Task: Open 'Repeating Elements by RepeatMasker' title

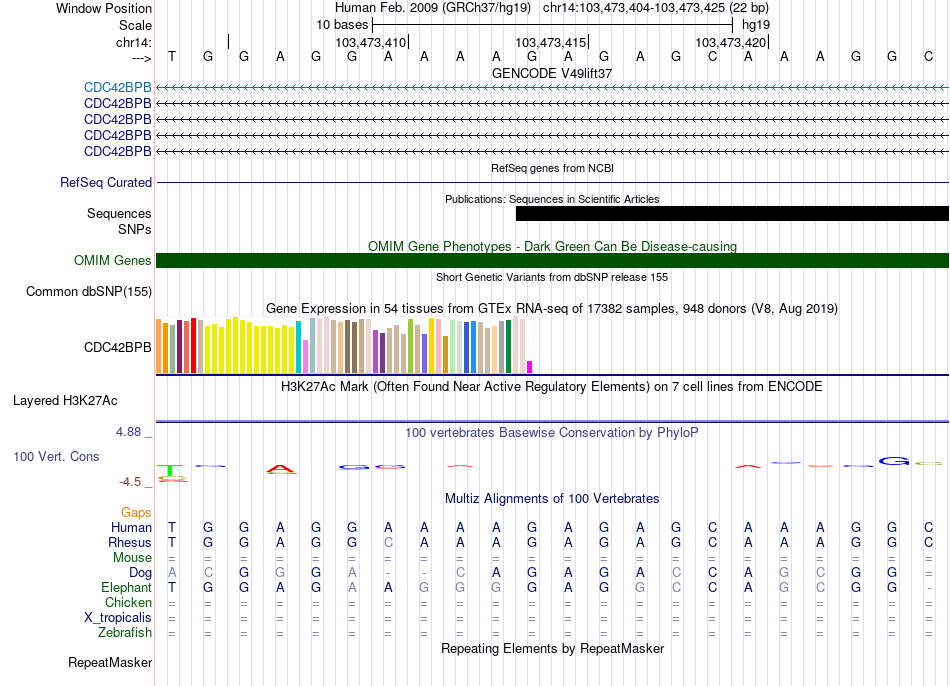Action: [x=552, y=648]
